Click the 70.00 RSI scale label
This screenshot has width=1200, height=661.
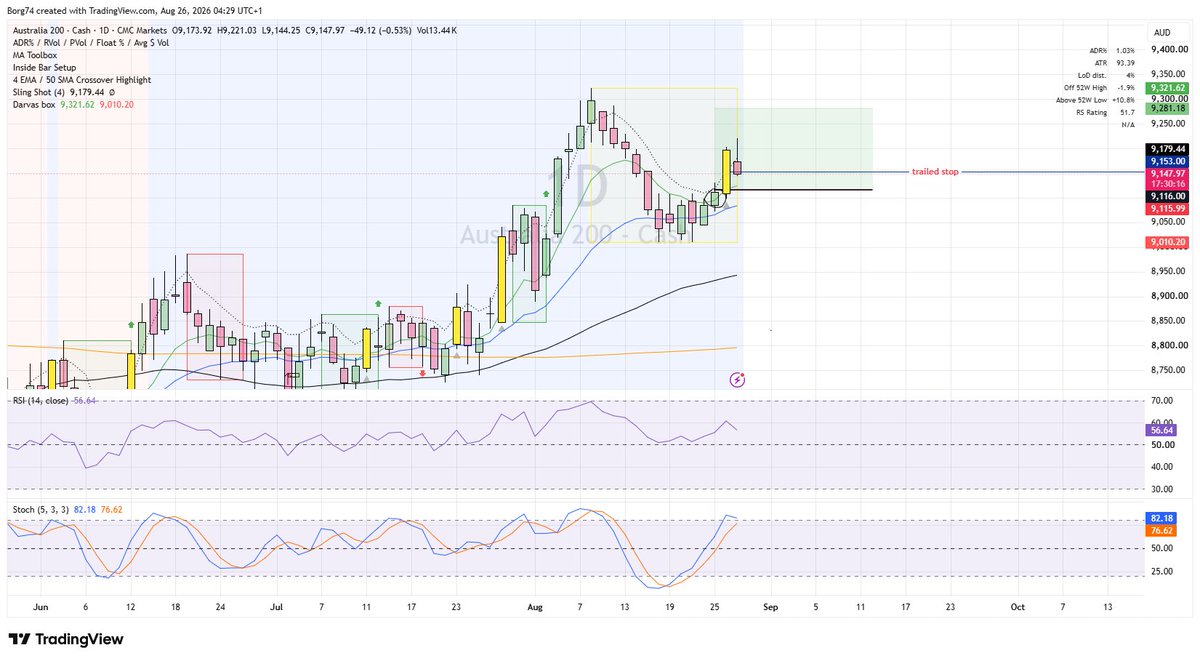(1162, 400)
